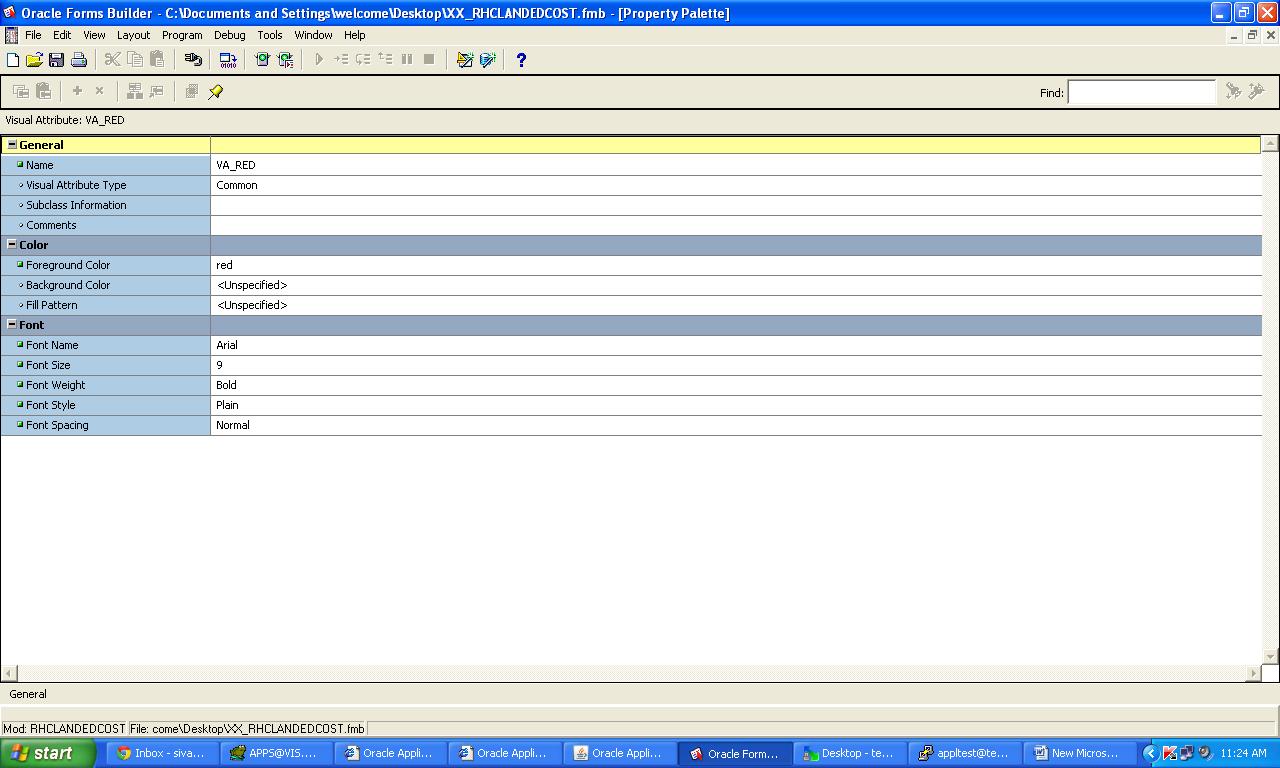Open help with blue question mark

click(x=521, y=60)
